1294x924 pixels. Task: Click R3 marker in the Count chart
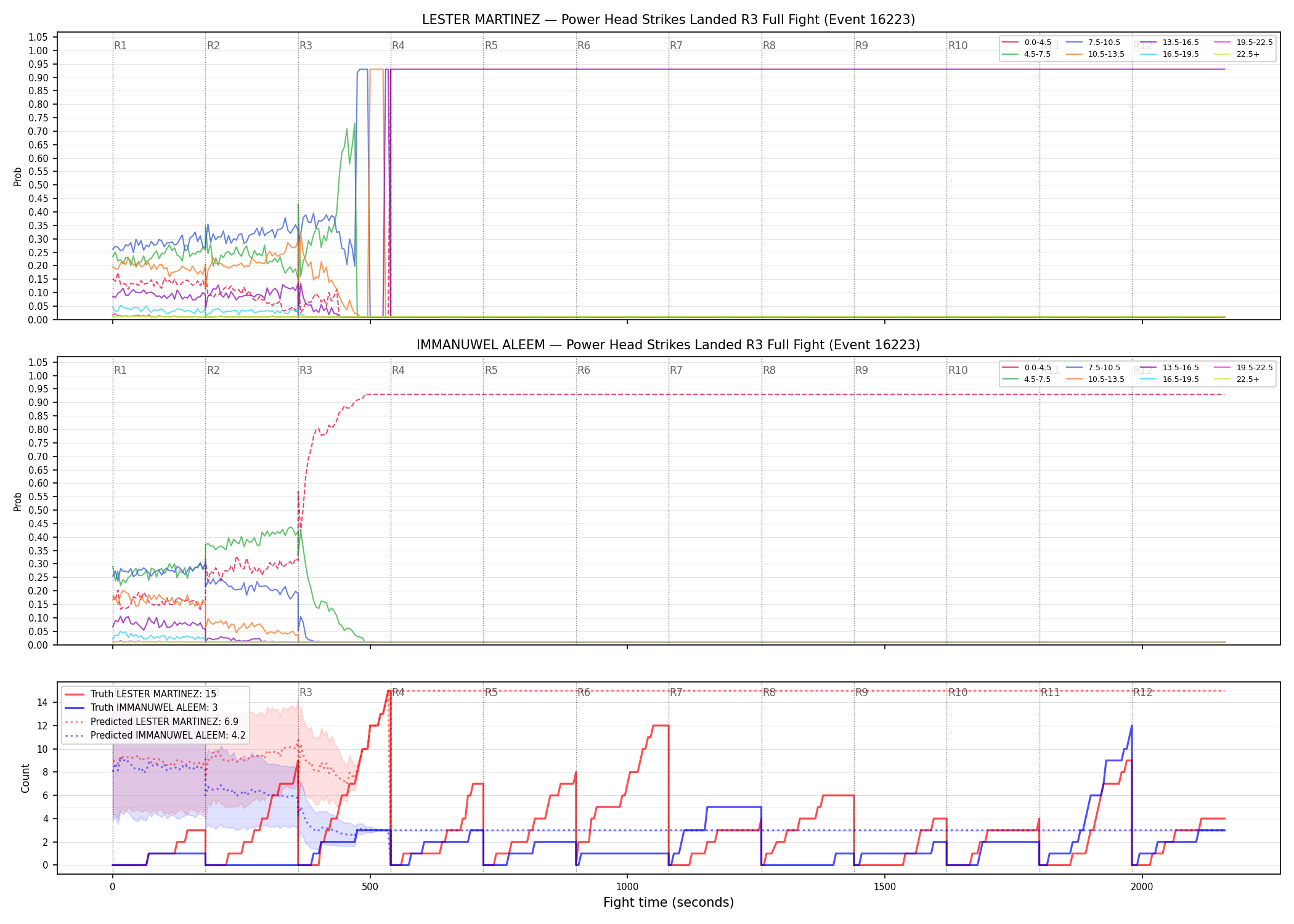pyautogui.click(x=306, y=692)
